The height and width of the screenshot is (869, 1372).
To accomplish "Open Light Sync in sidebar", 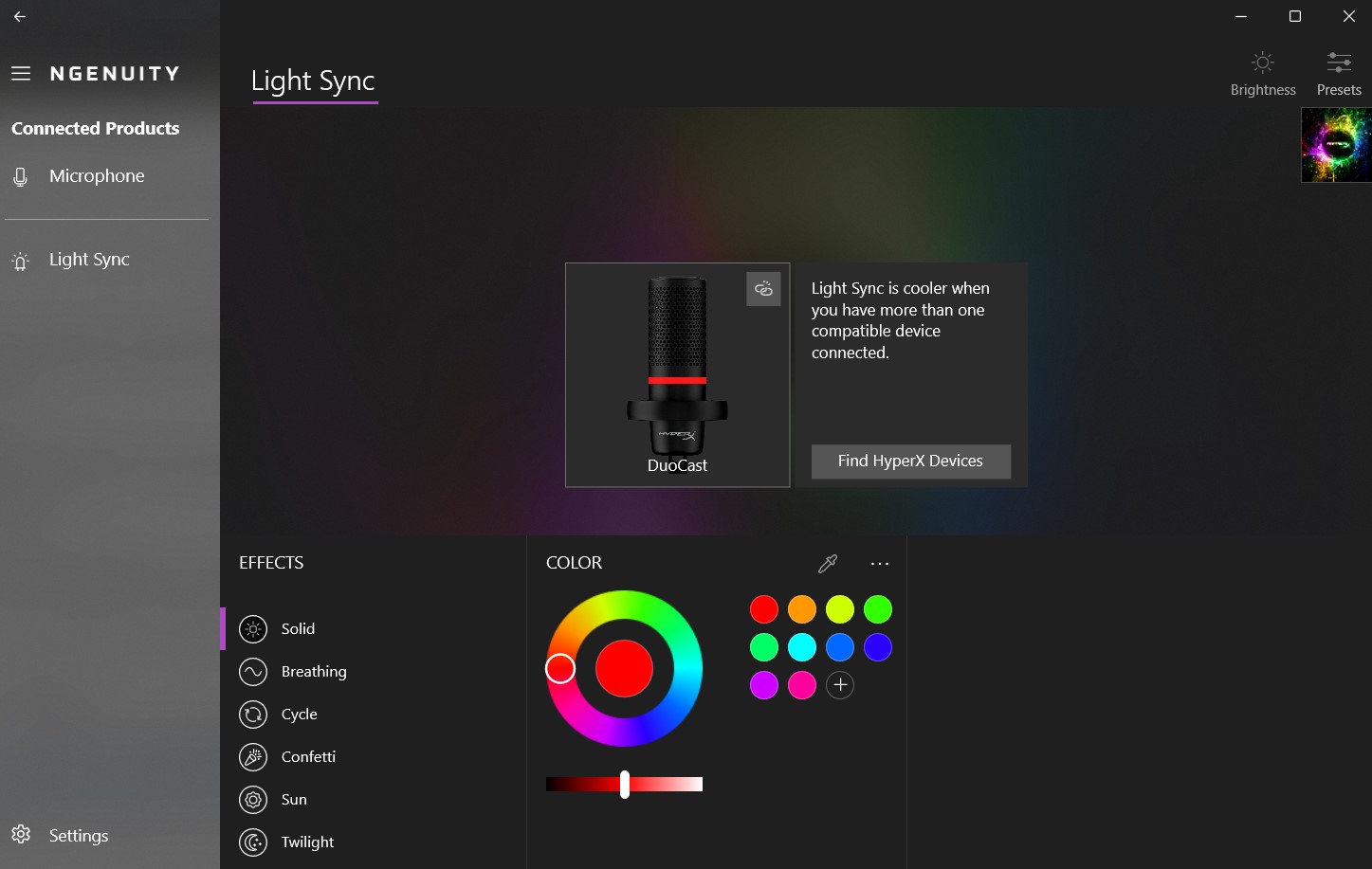I will pos(89,260).
